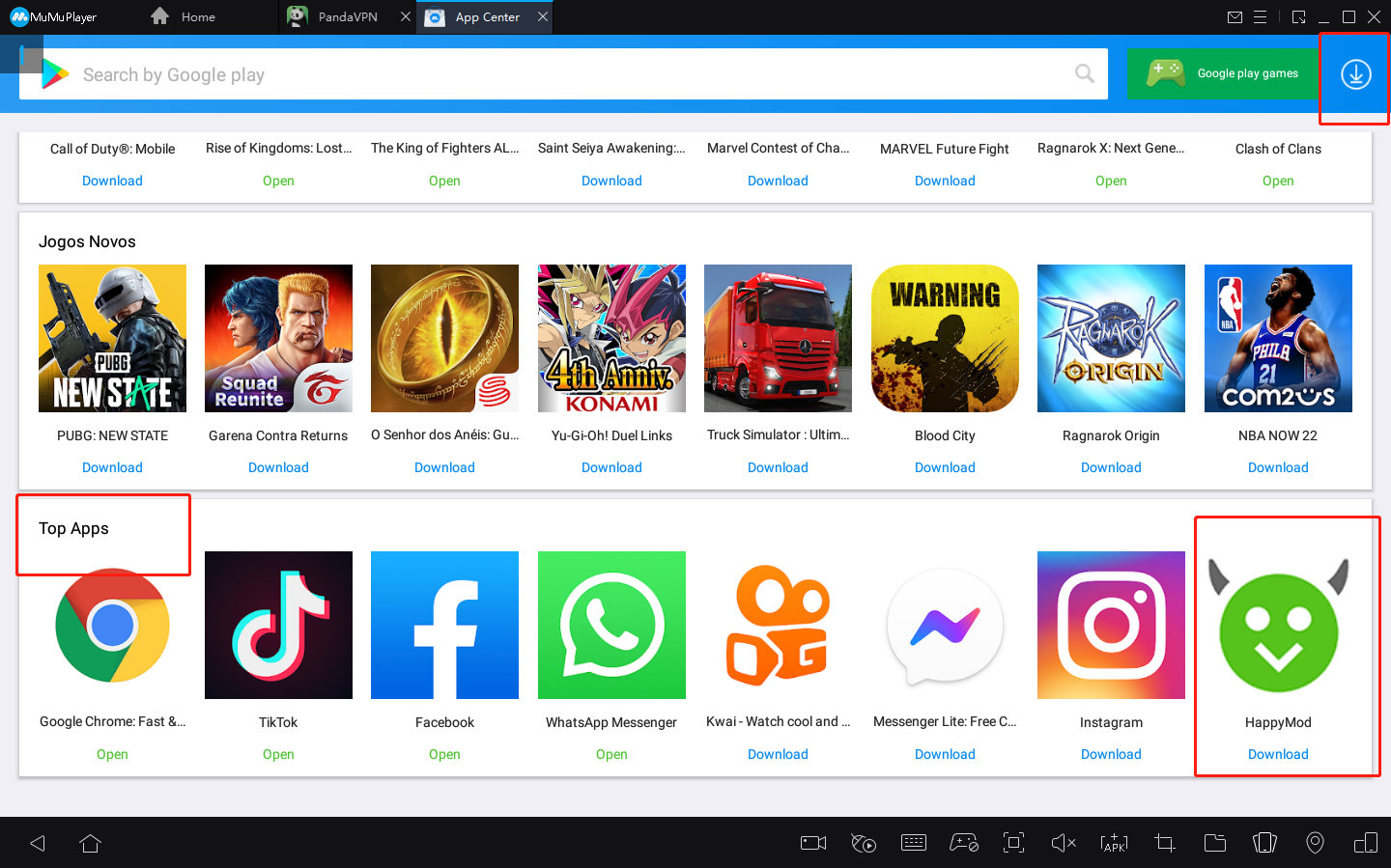Enable fullscreen mode from the toolbar

1013,842
